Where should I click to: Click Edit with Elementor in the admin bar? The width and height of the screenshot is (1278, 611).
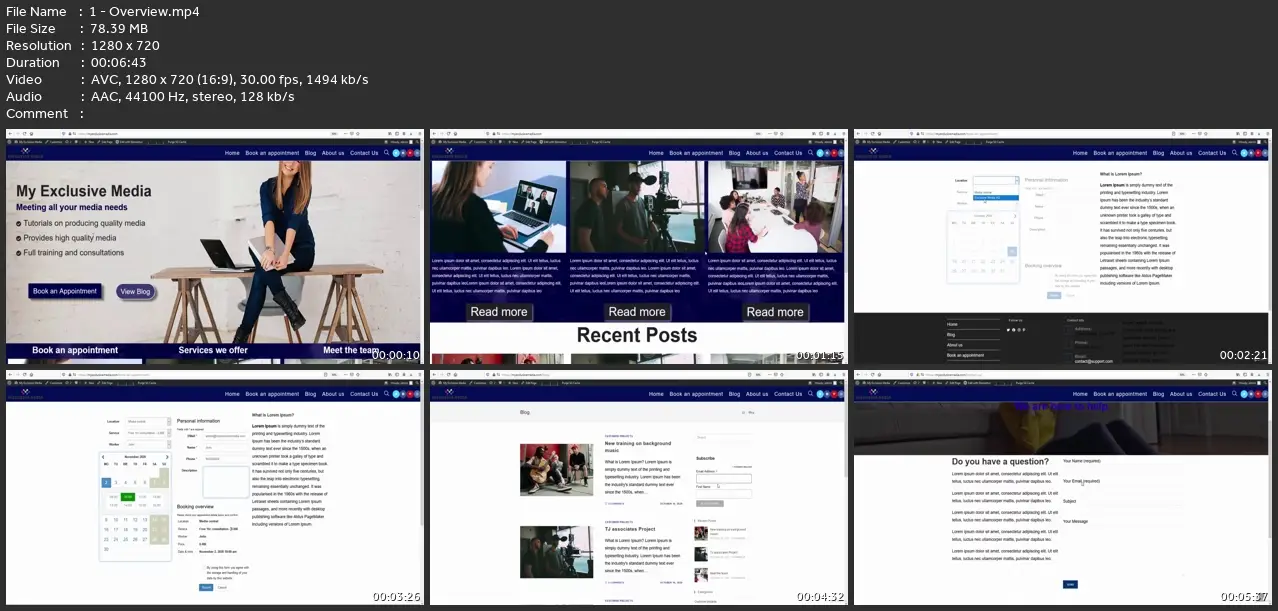tap(130, 141)
